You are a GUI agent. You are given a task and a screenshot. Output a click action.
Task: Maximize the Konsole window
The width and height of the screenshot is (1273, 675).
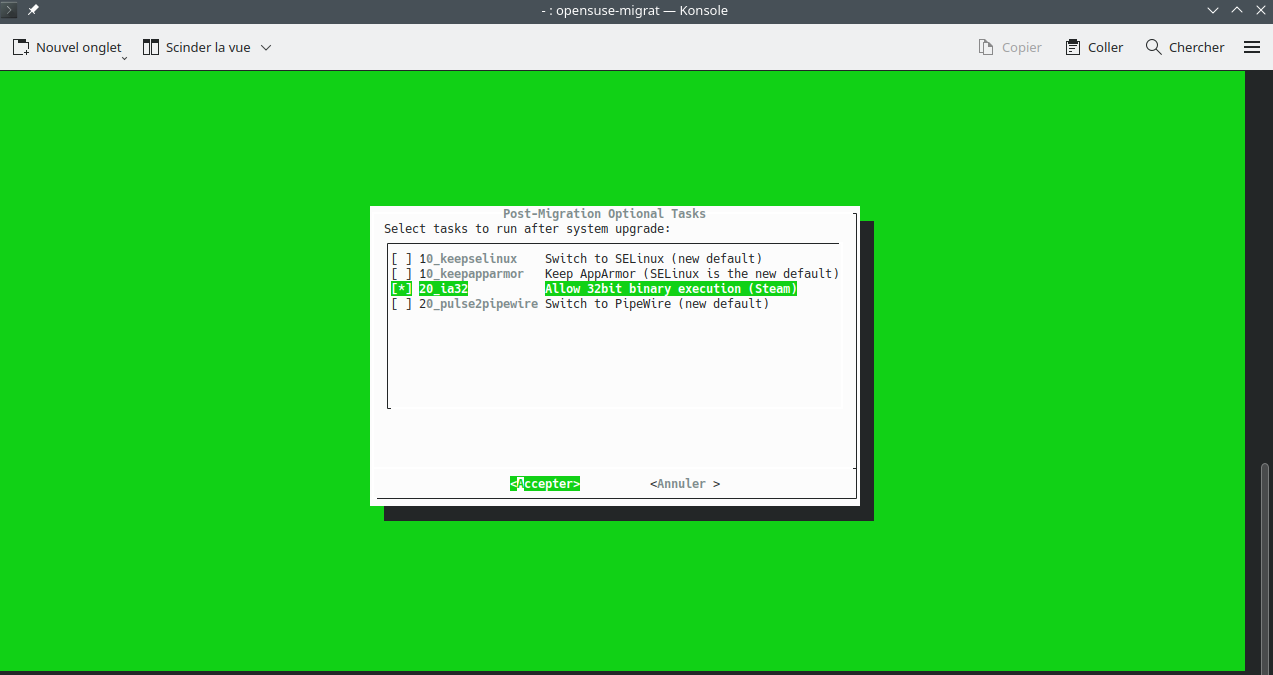tap(1237, 10)
